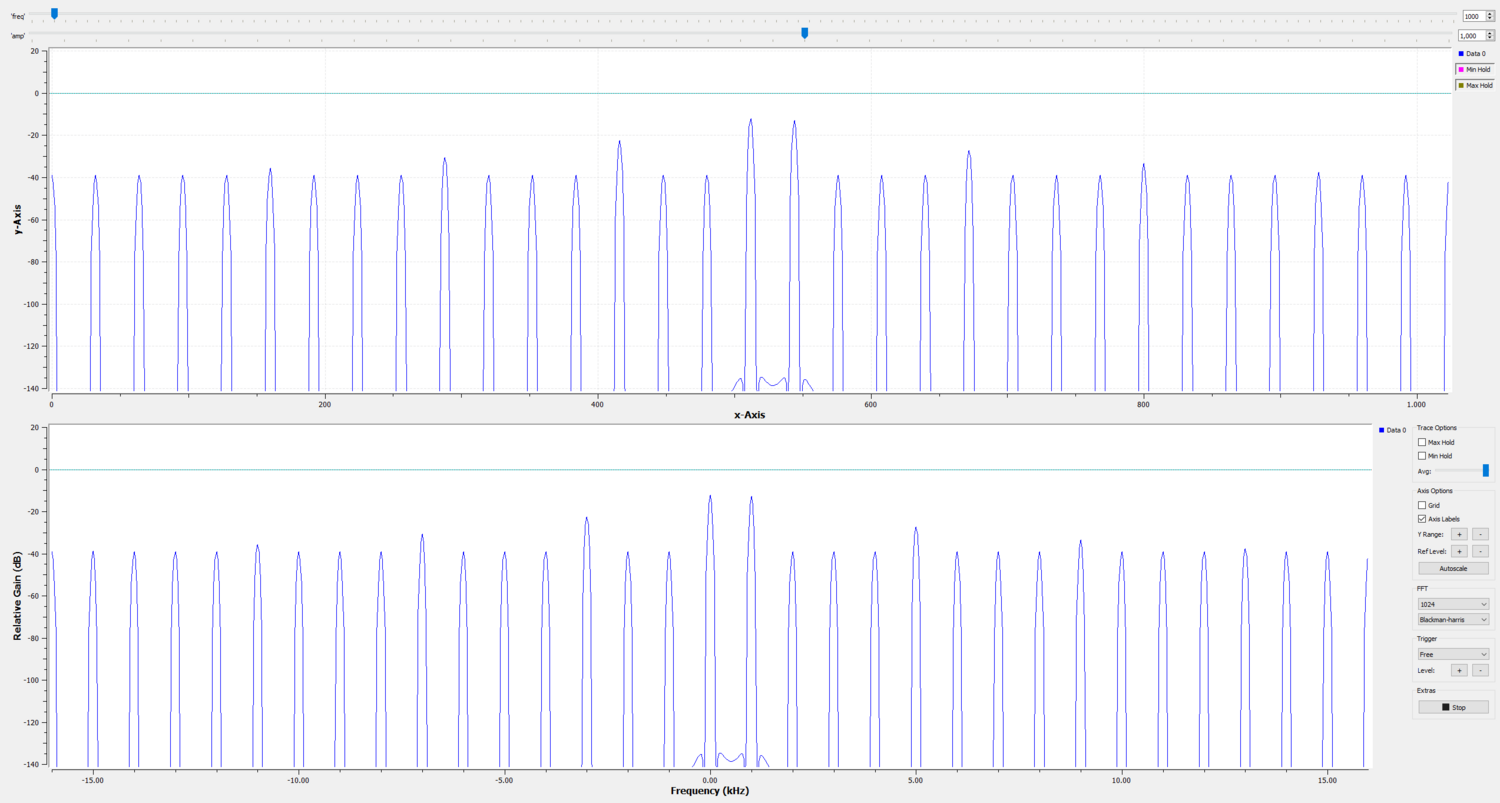Decrease freq with the spinbox down arrow
This screenshot has width=1500, height=803.
pyautogui.click(x=1489, y=20)
